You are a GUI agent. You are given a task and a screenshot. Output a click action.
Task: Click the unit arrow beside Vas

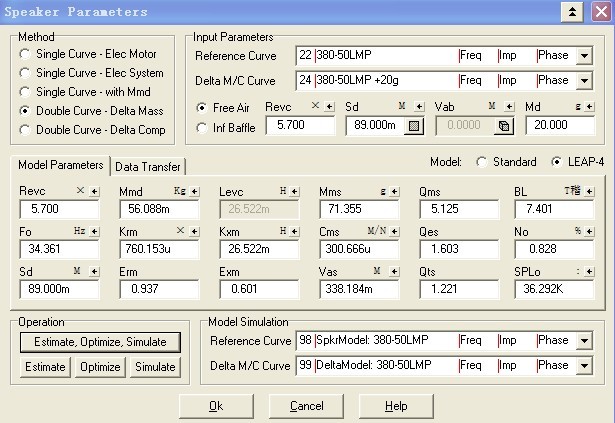pos(393,271)
